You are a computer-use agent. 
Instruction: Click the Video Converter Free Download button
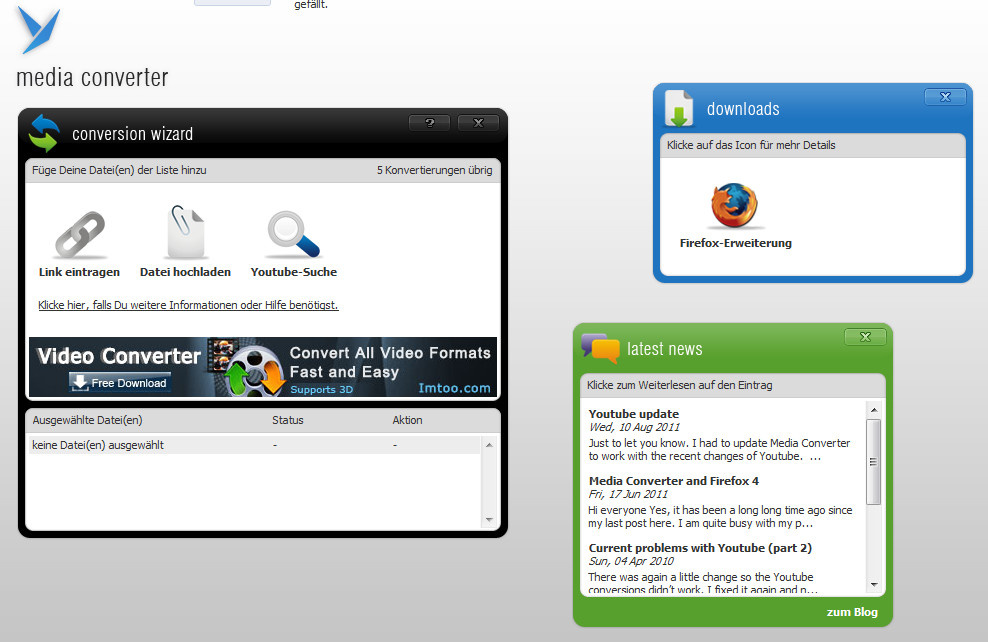[x=120, y=382]
